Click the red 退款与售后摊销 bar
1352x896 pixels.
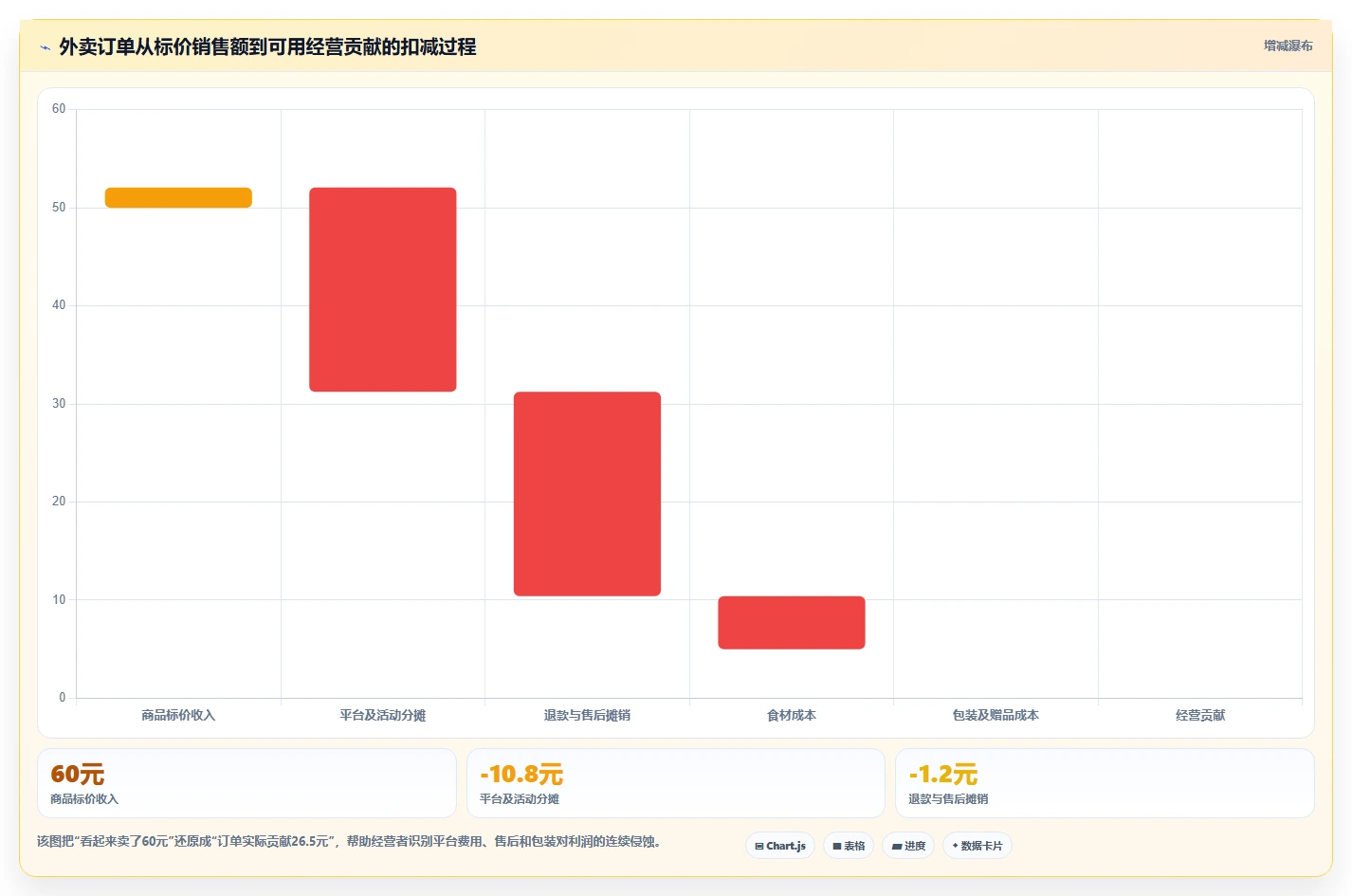click(x=587, y=494)
